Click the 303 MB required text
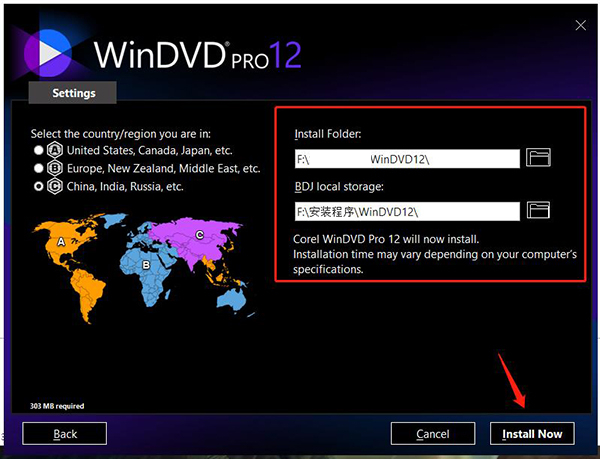This screenshot has width=600, height=459. (x=56, y=406)
